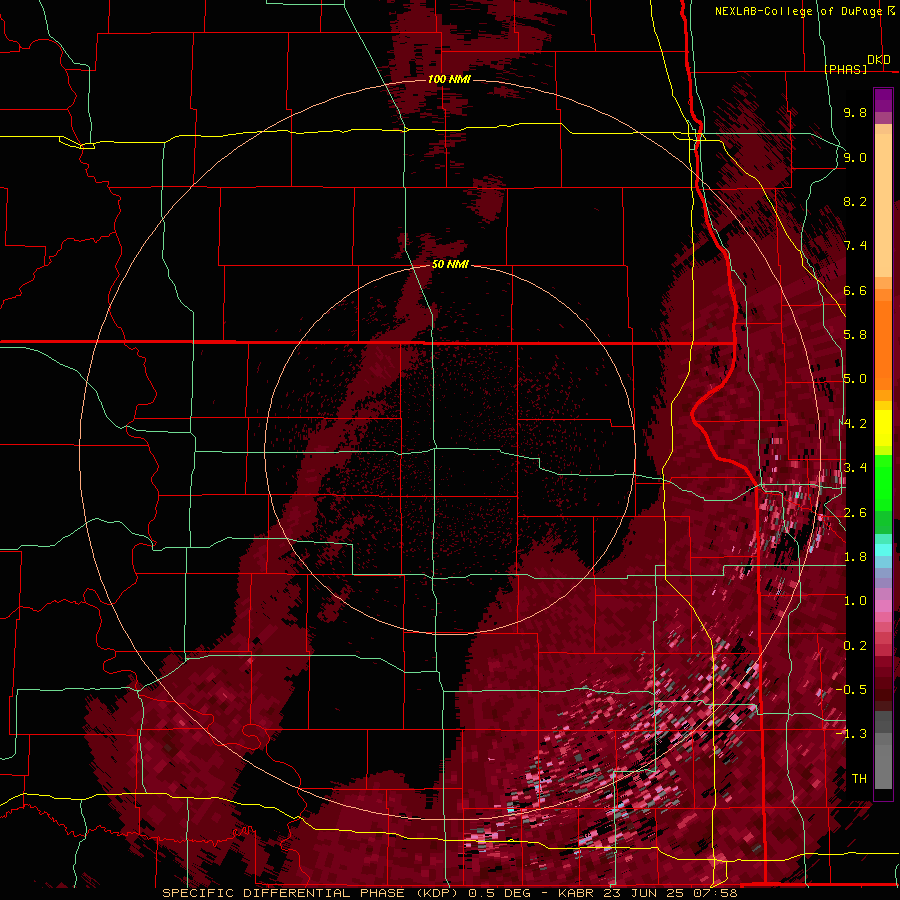The height and width of the screenshot is (900, 900).
Task: Select the 1.0 value on the scale
Action: [x=855, y=601]
